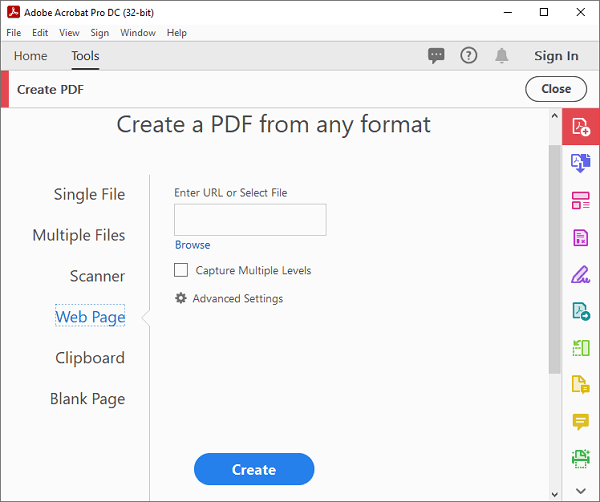600x502 pixels.
Task: Minimize the Acrobat window
Action: (x=508, y=12)
